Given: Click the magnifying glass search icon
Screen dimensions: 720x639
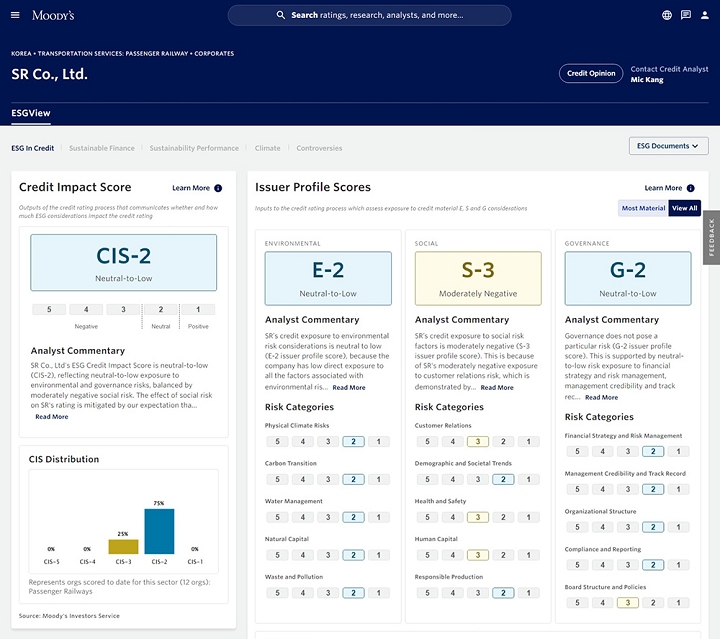Looking at the screenshot, I should pos(281,15).
